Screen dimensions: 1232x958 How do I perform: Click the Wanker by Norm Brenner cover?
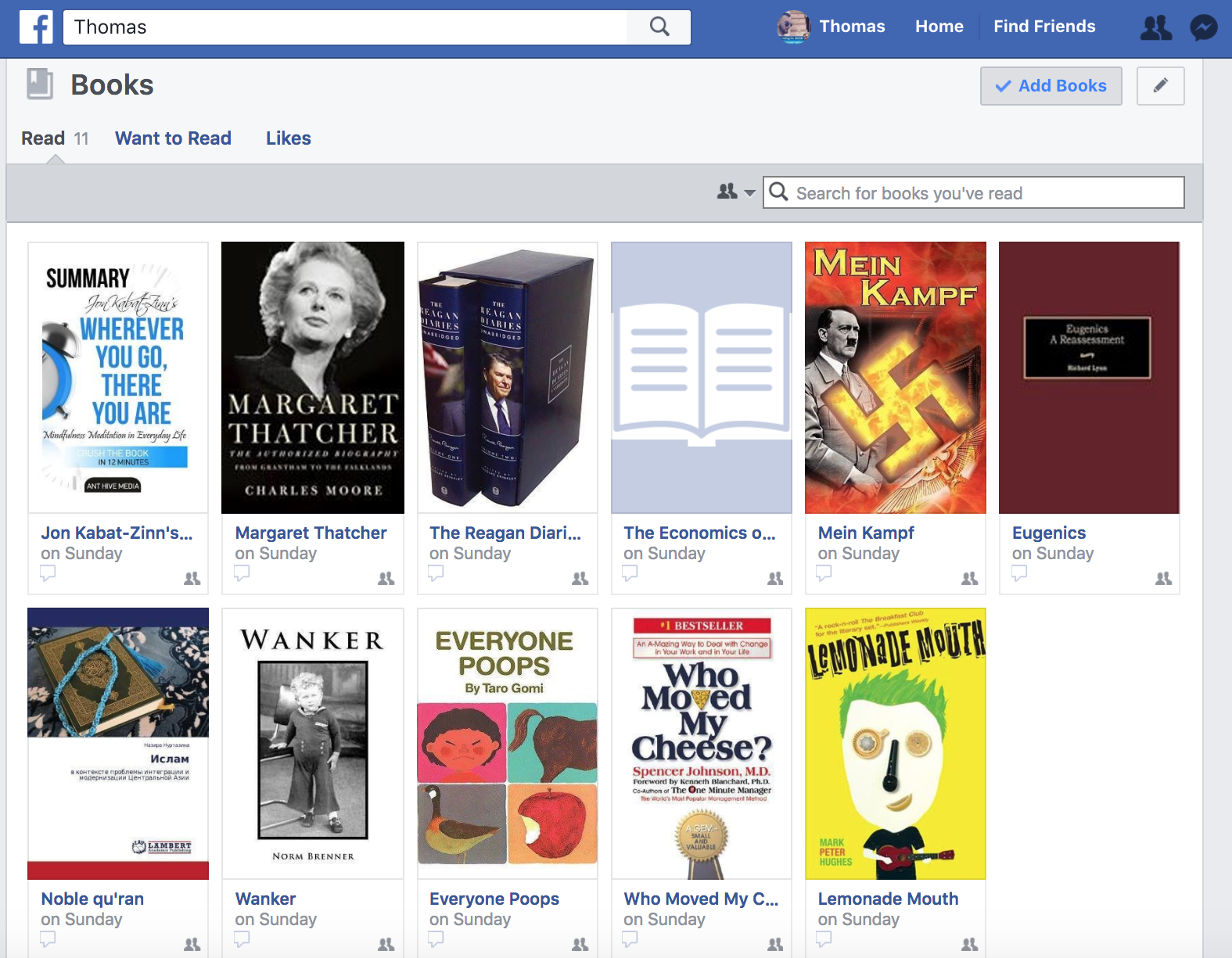pos(313,744)
